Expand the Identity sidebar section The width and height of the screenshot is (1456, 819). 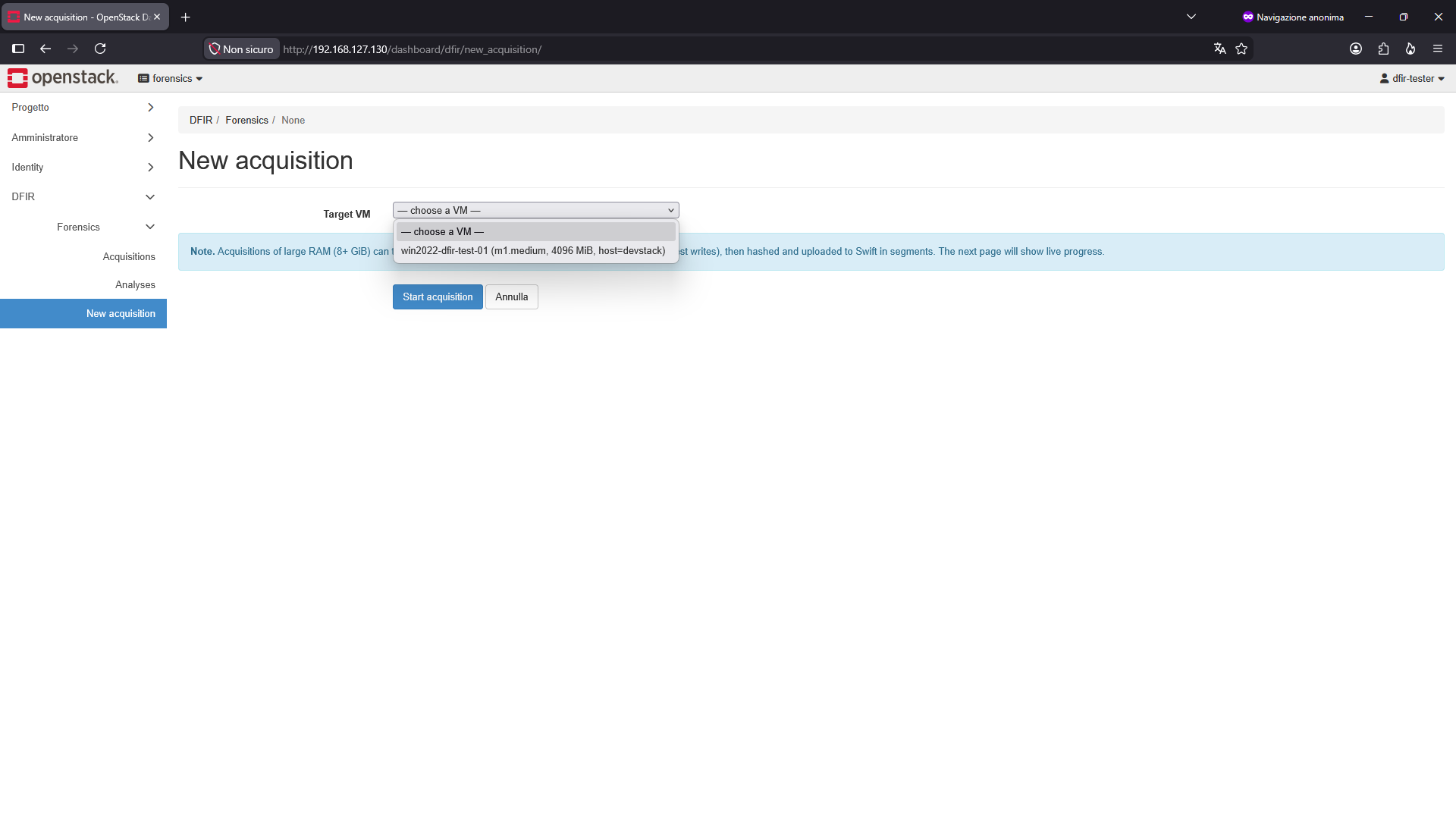click(x=83, y=167)
